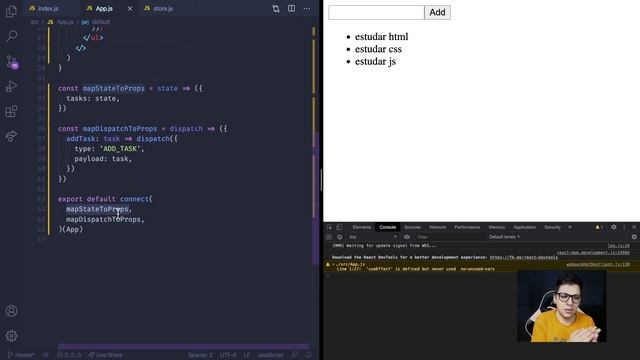Image resolution: width=640 pixels, height=360 pixels.
Task: Select the DevTools Console tab
Action: coord(387,227)
